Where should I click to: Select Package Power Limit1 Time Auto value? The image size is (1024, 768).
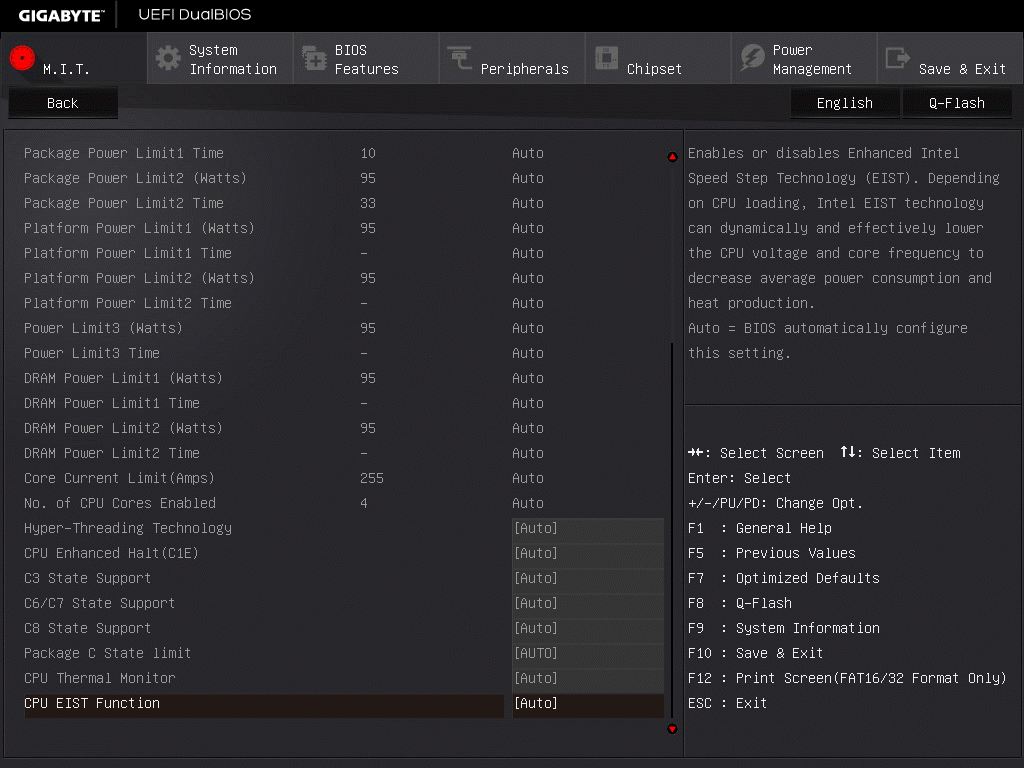click(x=528, y=153)
